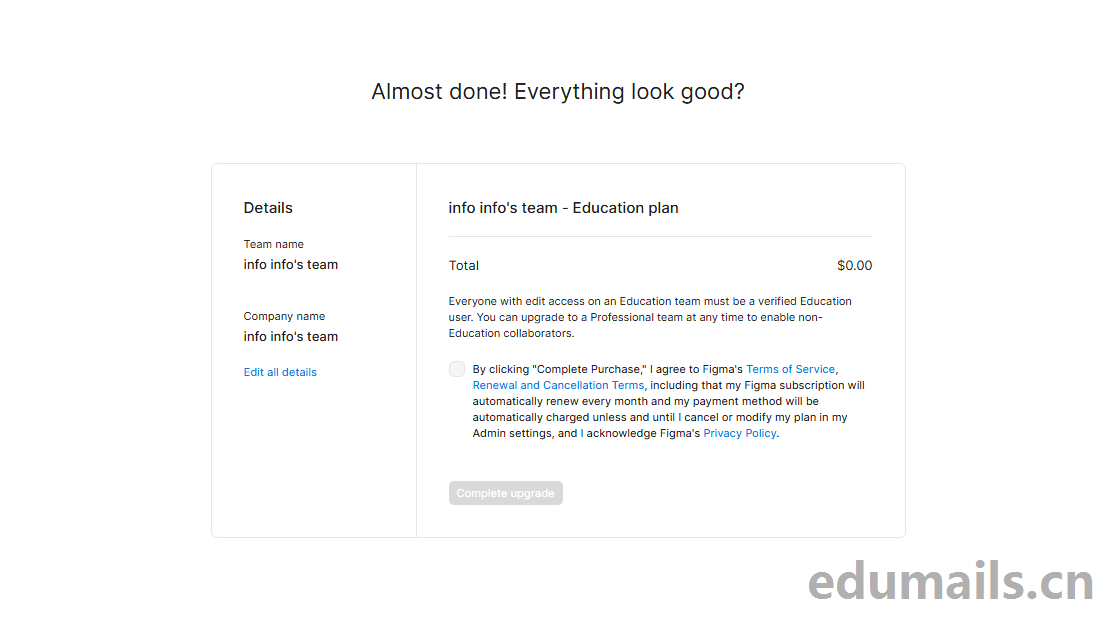This screenshot has height=622, width=1116.
Task: Tick the terms agreement checkbox
Action: [x=457, y=369]
